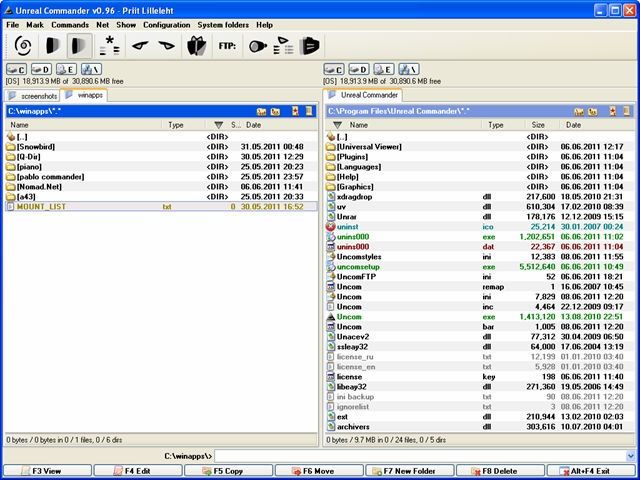Select the [Universal Viewer] folder

[x=480, y=147]
